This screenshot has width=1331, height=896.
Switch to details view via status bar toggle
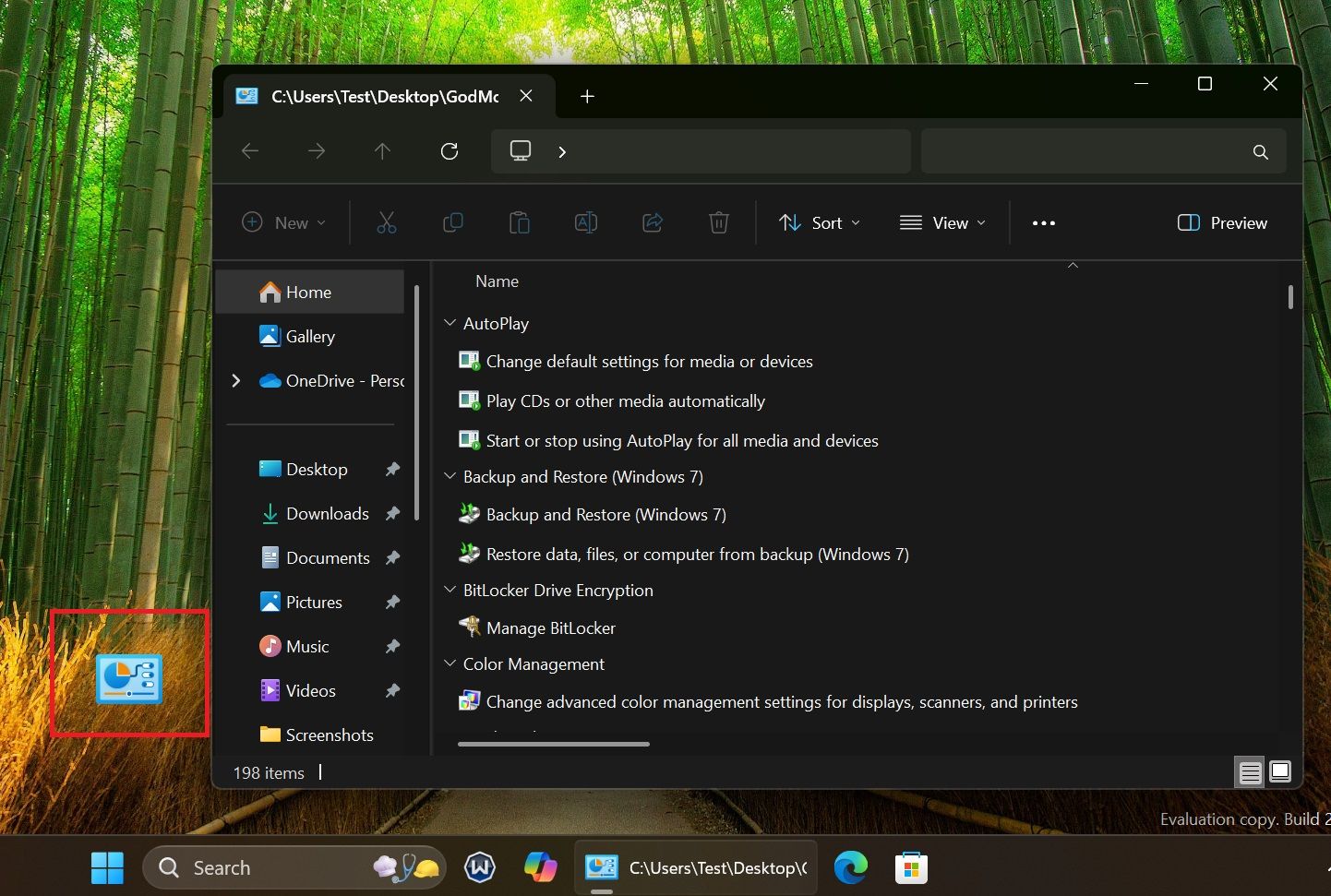click(x=1249, y=771)
